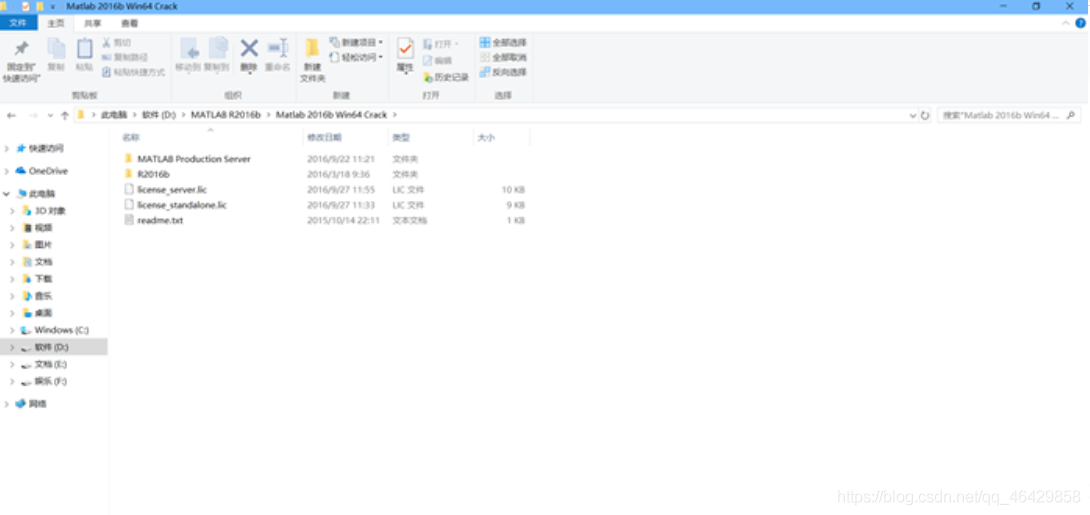Open the recent locations dropdown arrow

pyautogui.click(x=50, y=115)
